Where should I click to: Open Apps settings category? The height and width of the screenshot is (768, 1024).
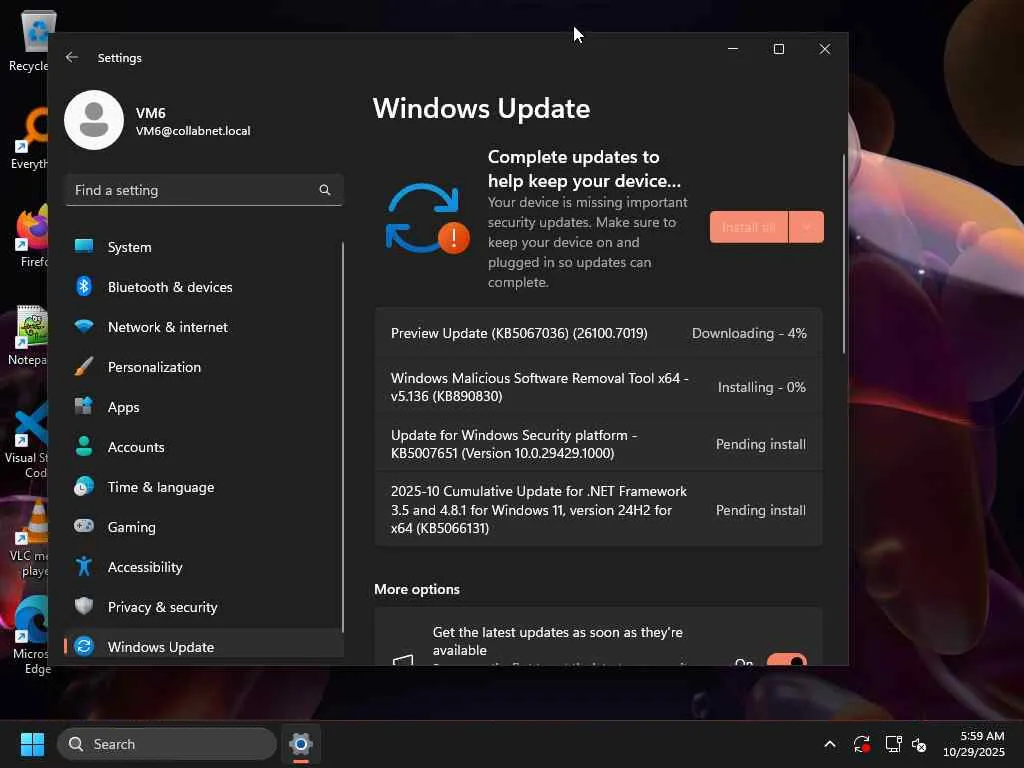click(204, 406)
